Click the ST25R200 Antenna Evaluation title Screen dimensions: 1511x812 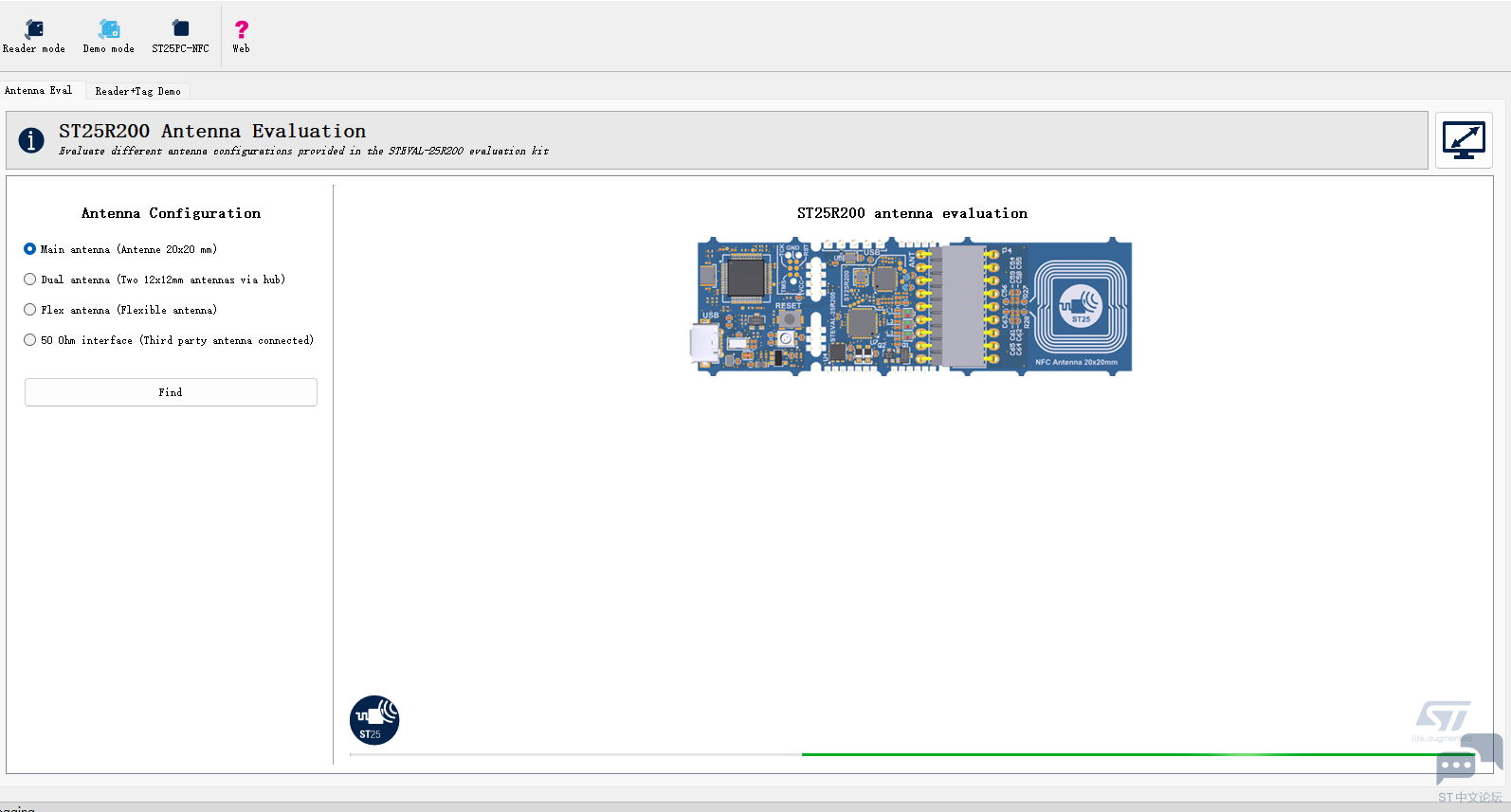212,131
